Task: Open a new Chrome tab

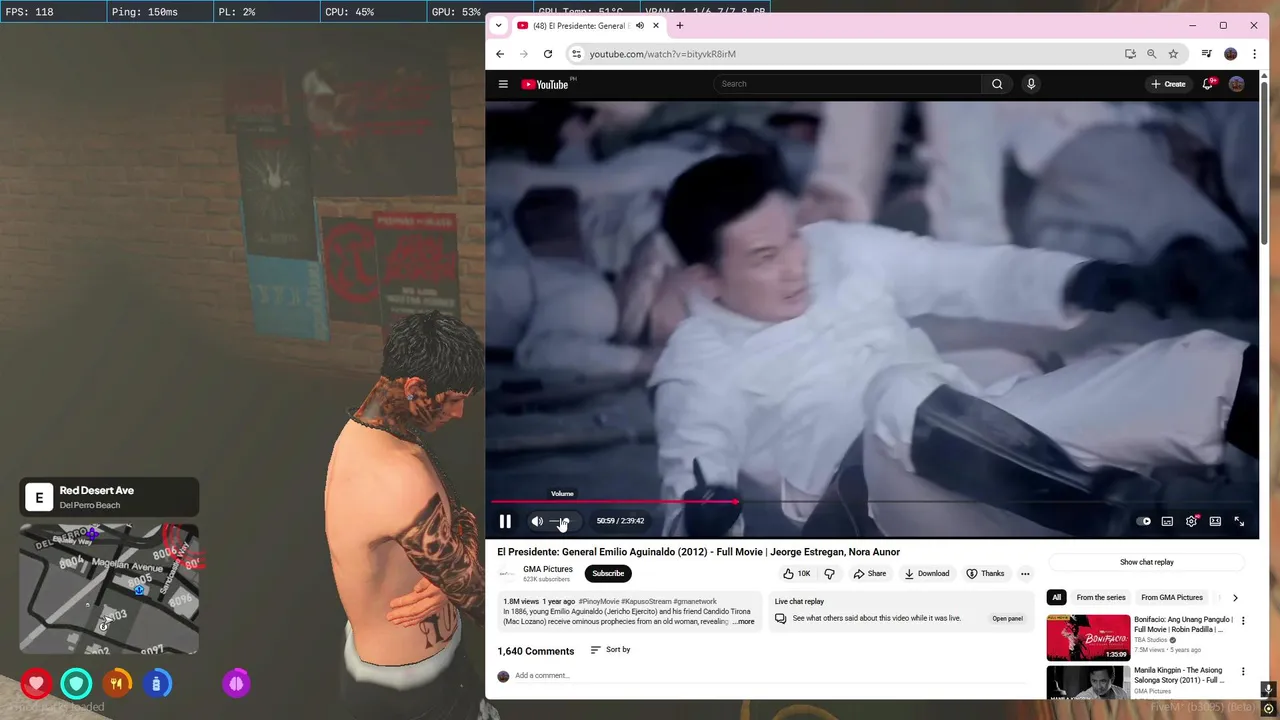Action: pos(680,25)
